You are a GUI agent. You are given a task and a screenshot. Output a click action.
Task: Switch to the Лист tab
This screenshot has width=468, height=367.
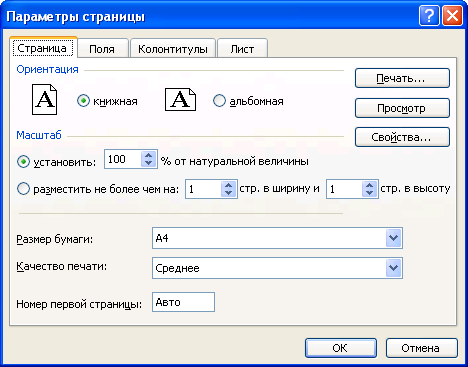(x=242, y=49)
